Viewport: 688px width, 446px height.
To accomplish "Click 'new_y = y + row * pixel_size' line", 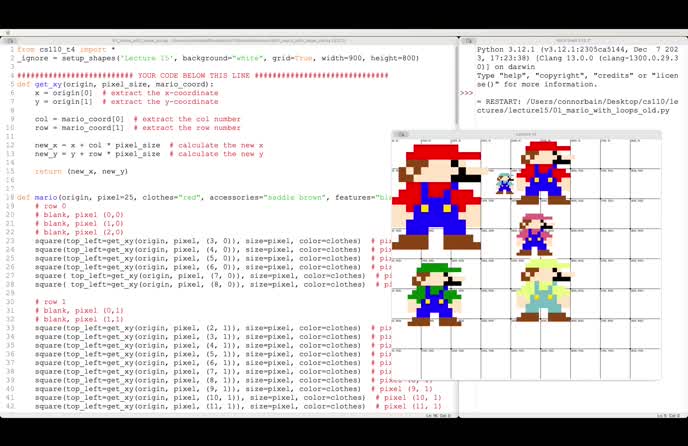I will pyautogui.click(x=149, y=154).
